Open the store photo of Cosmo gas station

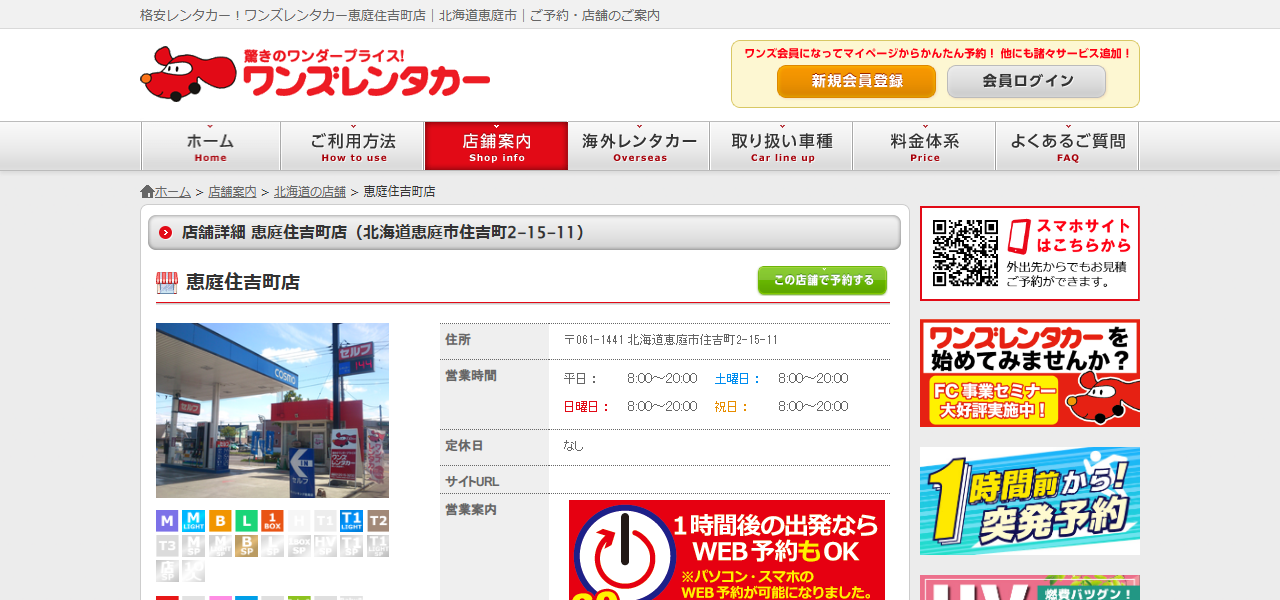[272, 410]
